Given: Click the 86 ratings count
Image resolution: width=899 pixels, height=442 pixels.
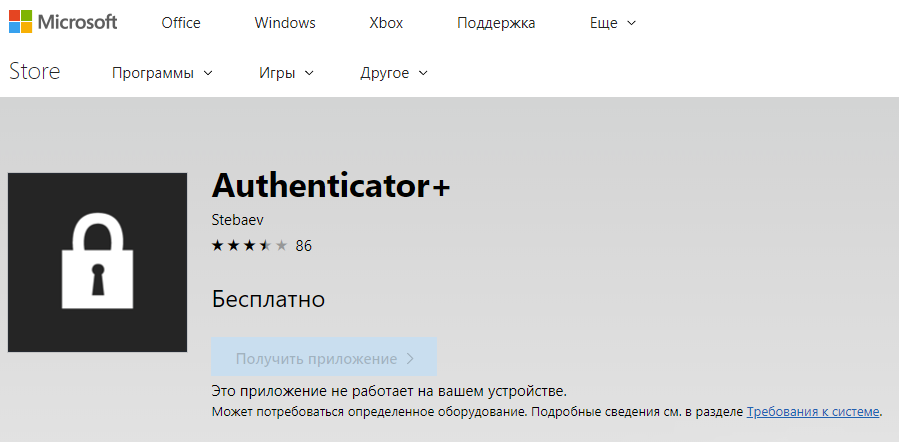Looking at the screenshot, I should (x=303, y=246).
